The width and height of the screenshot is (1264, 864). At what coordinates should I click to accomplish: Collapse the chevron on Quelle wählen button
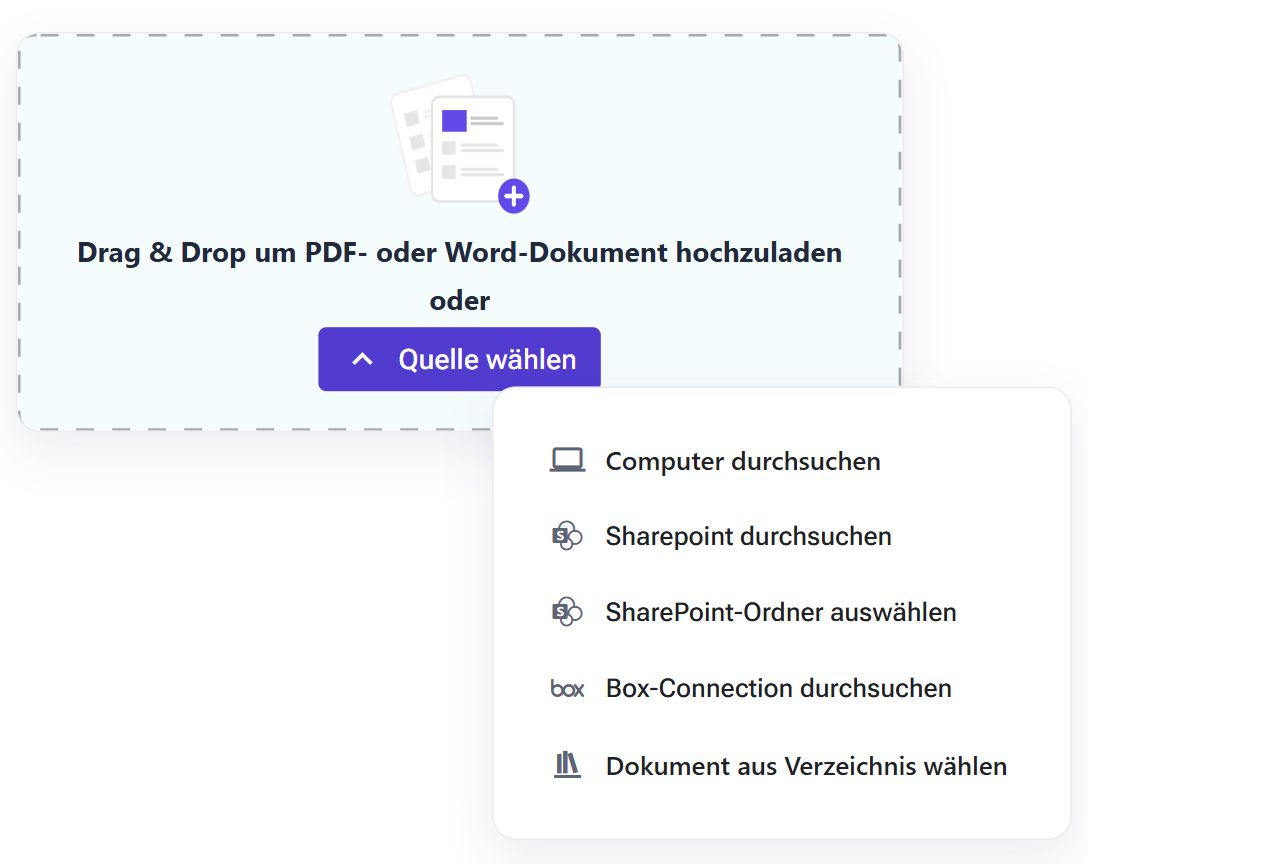[x=363, y=359]
